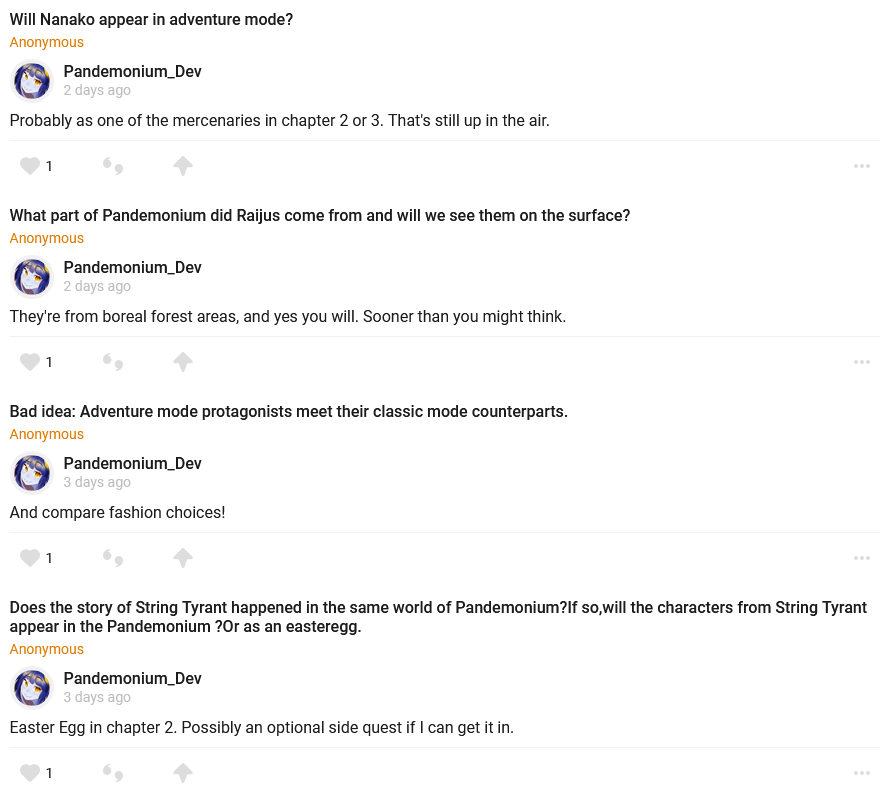Share the fashion choices answer
The height and width of the screenshot is (785, 890).
(x=183, y=558)
